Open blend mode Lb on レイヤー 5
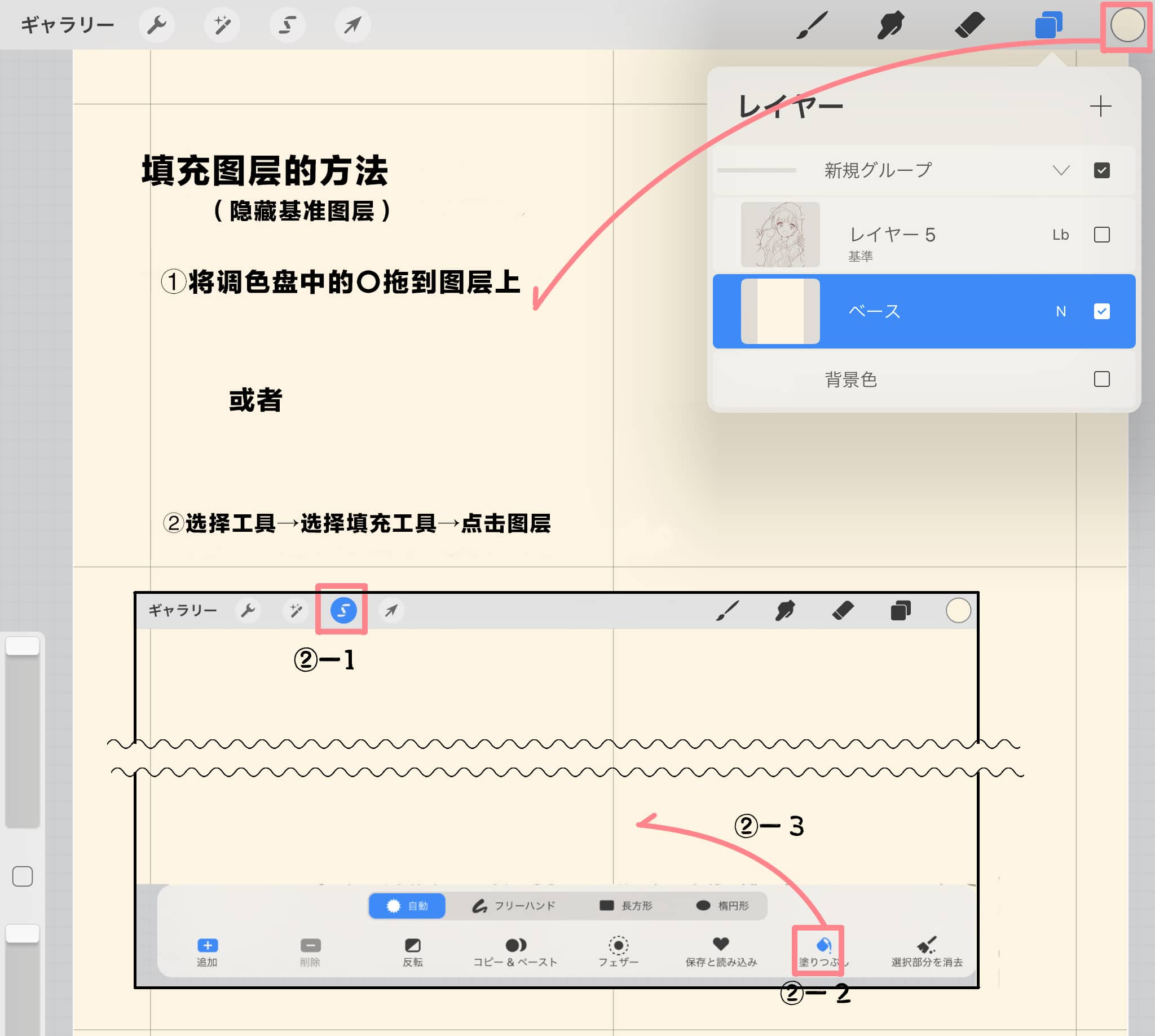 [1060, 235]
